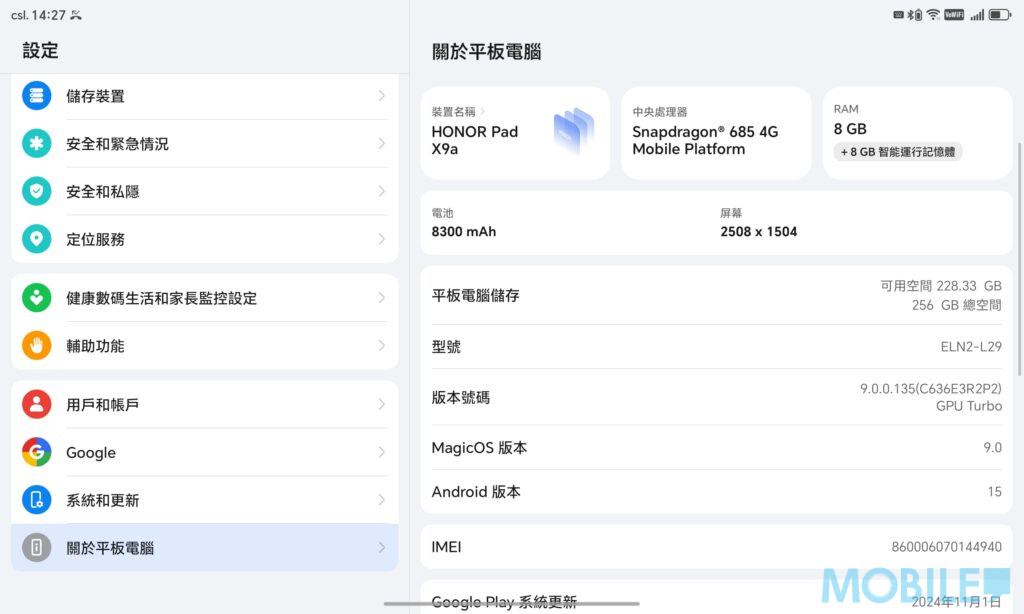Tap the System and Updates icon
1024x614 pixels.
(x=37, y=500)
